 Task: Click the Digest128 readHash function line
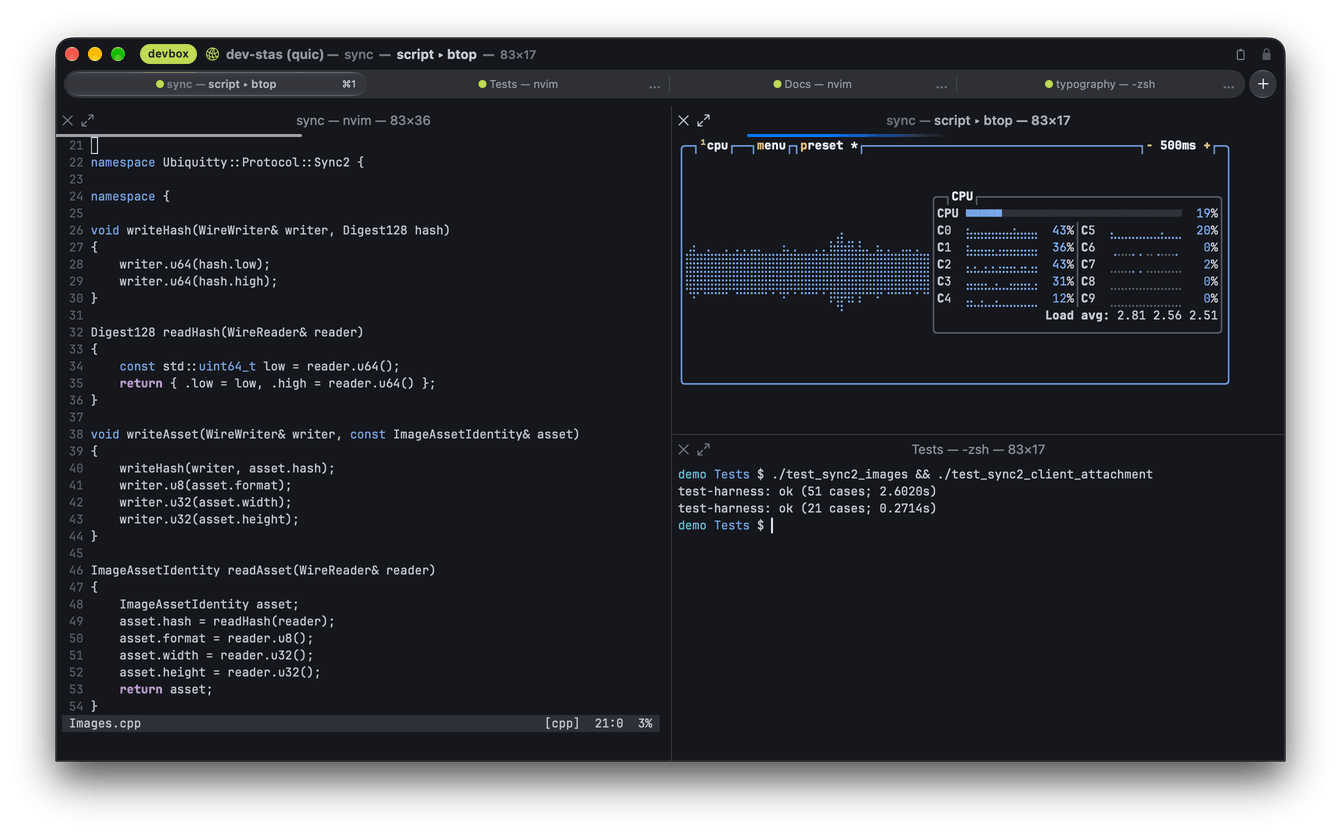[227, 332]
